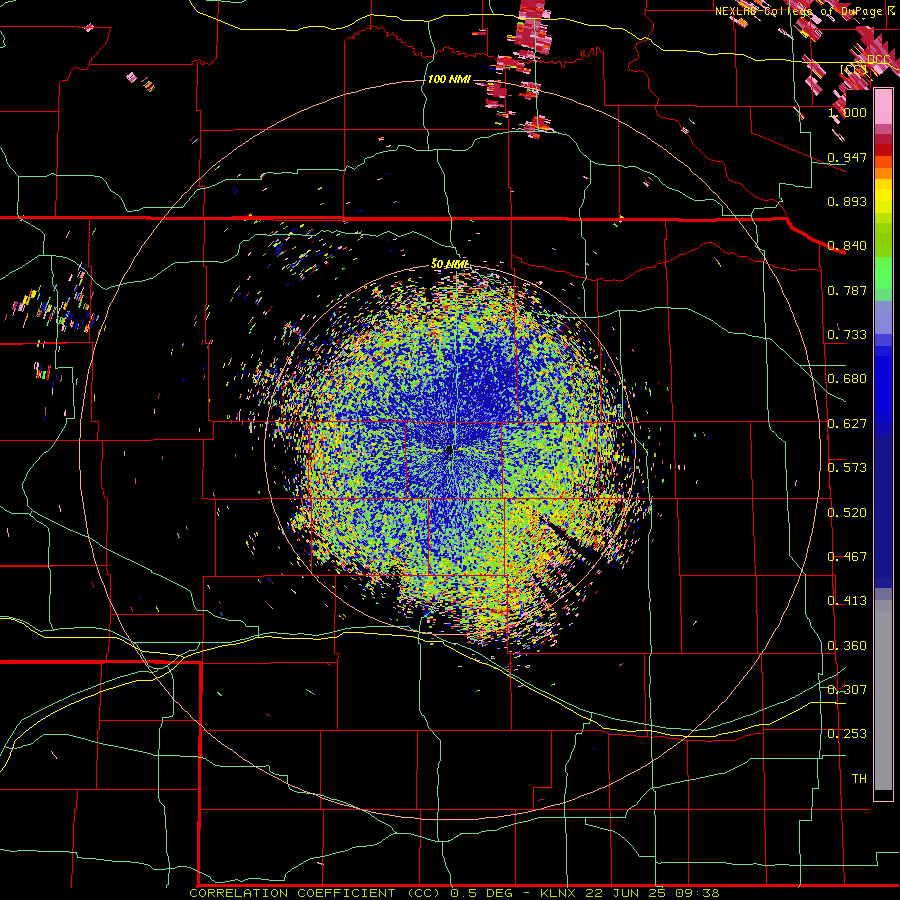The image size is (900, 900).
Task: Click the DCC label near top right
Action: [x=878, y=60]
